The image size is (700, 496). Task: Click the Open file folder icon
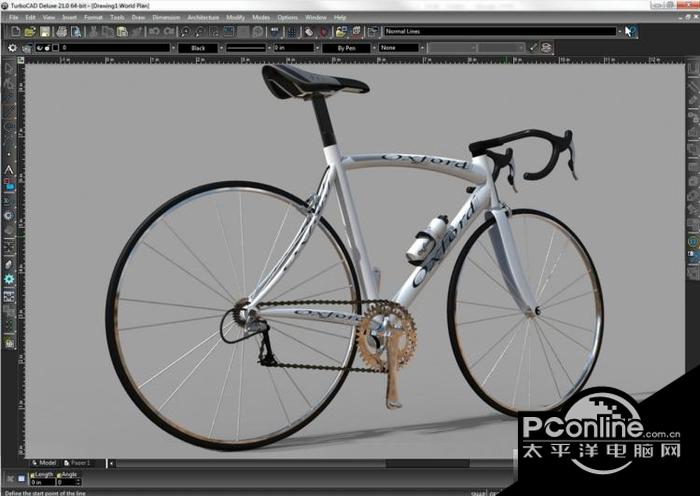pos(30,31)
